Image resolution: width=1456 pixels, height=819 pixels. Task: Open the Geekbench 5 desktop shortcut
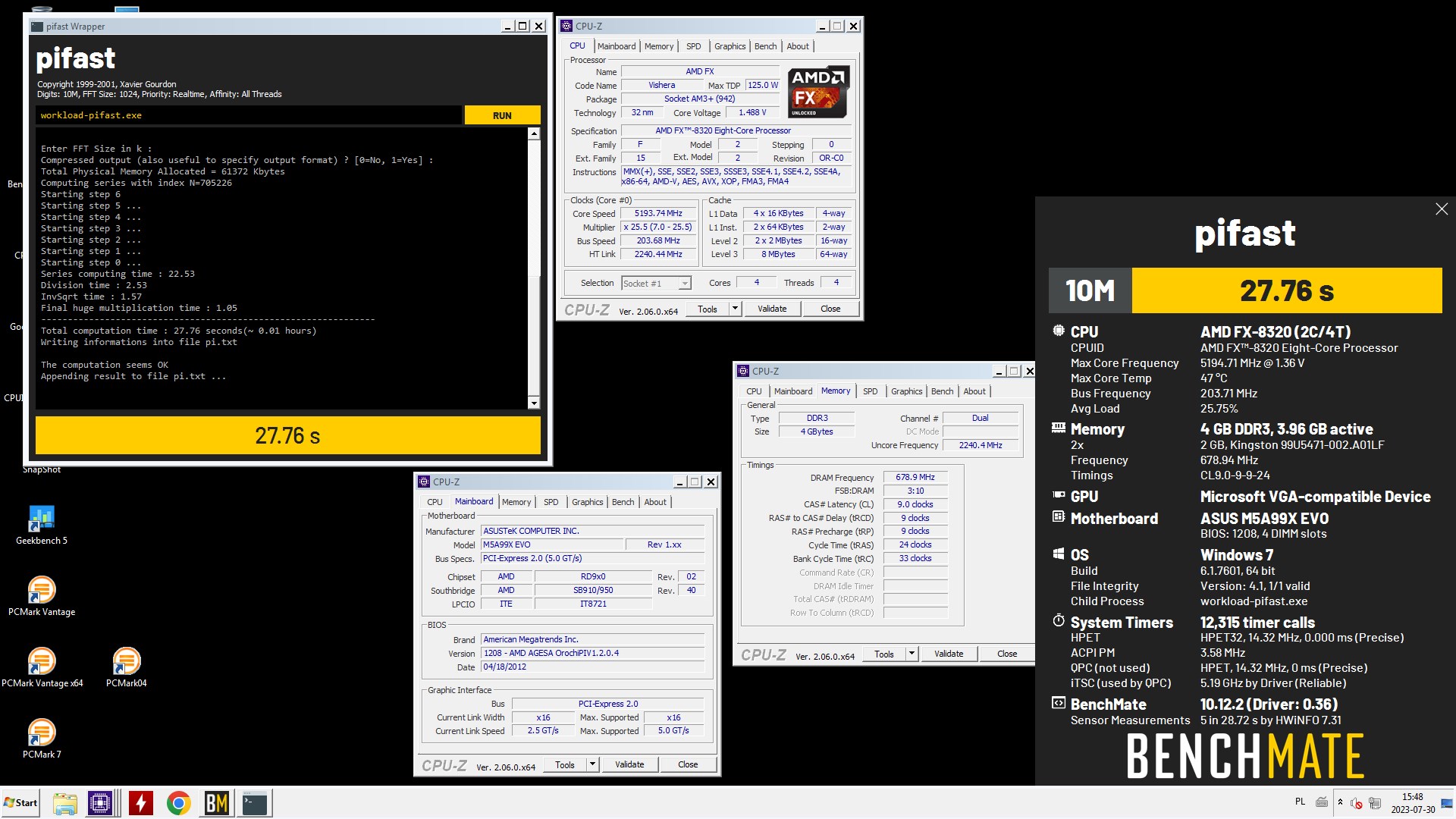coord(42,525)
